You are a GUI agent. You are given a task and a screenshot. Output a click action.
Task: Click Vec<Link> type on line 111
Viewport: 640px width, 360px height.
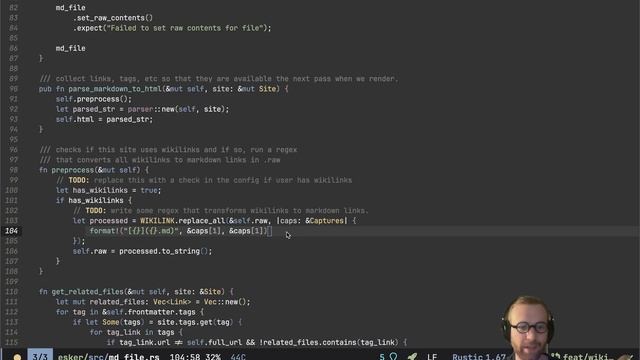tap(172, 302)
